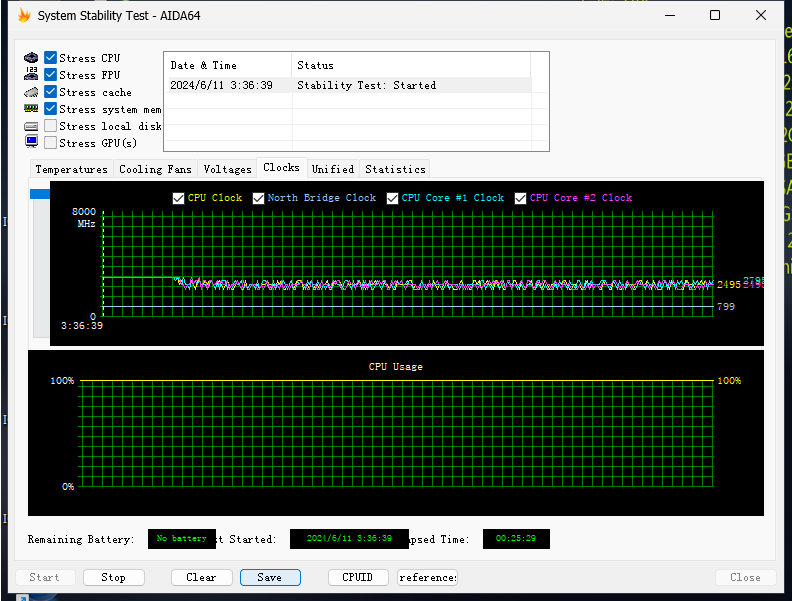The image size is (792, 601).
Task: Switch to the Unified tab
Action: click(333, 169)
